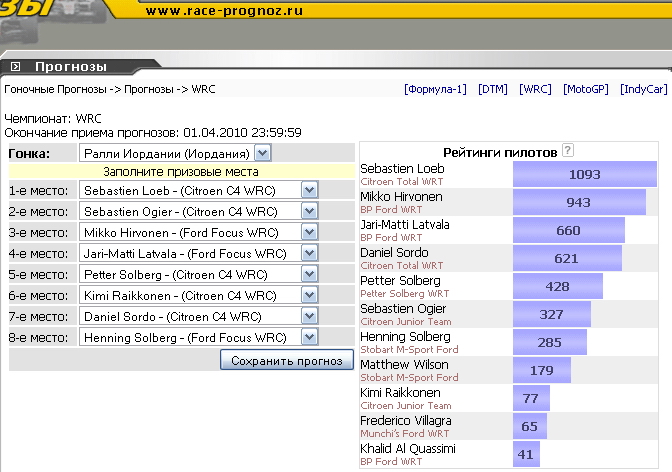Click Petter Solberg rating bar 428
The image size is (672, 472).
pyautogui.click(x=558, y=286)
